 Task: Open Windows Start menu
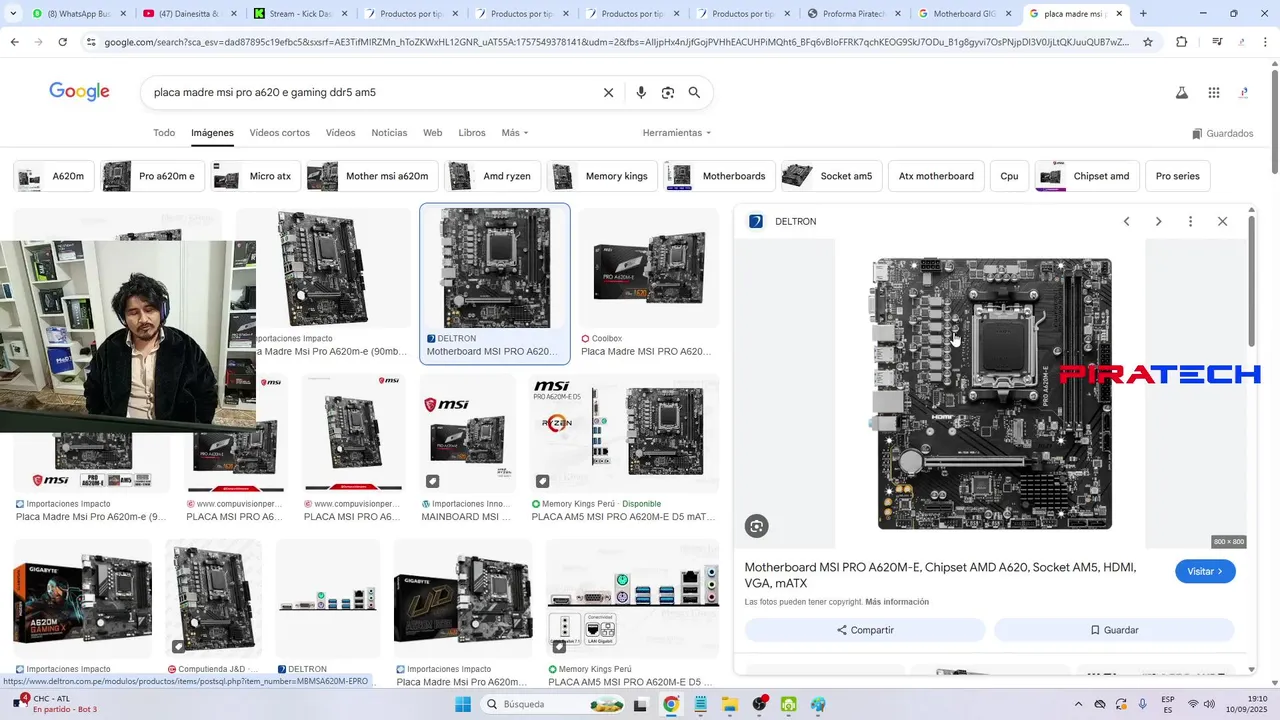pos(463,704)
